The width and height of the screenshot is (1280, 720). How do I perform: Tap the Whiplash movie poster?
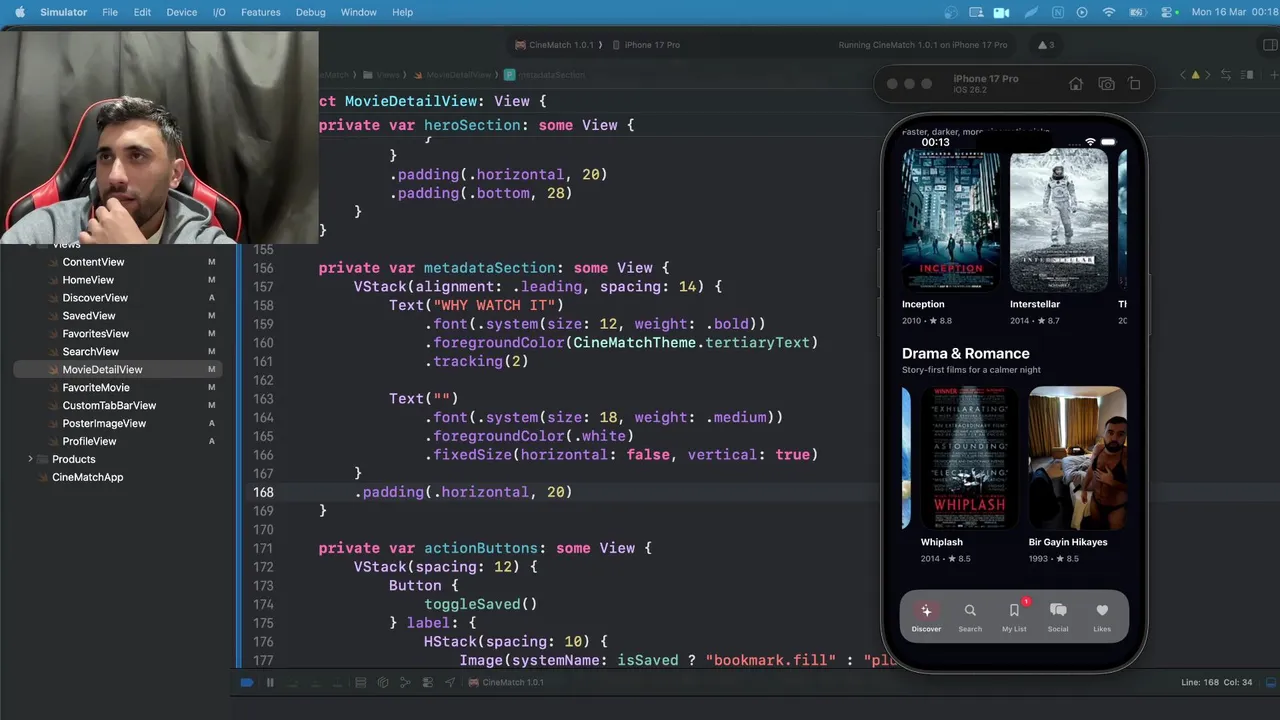click(969, 458)
